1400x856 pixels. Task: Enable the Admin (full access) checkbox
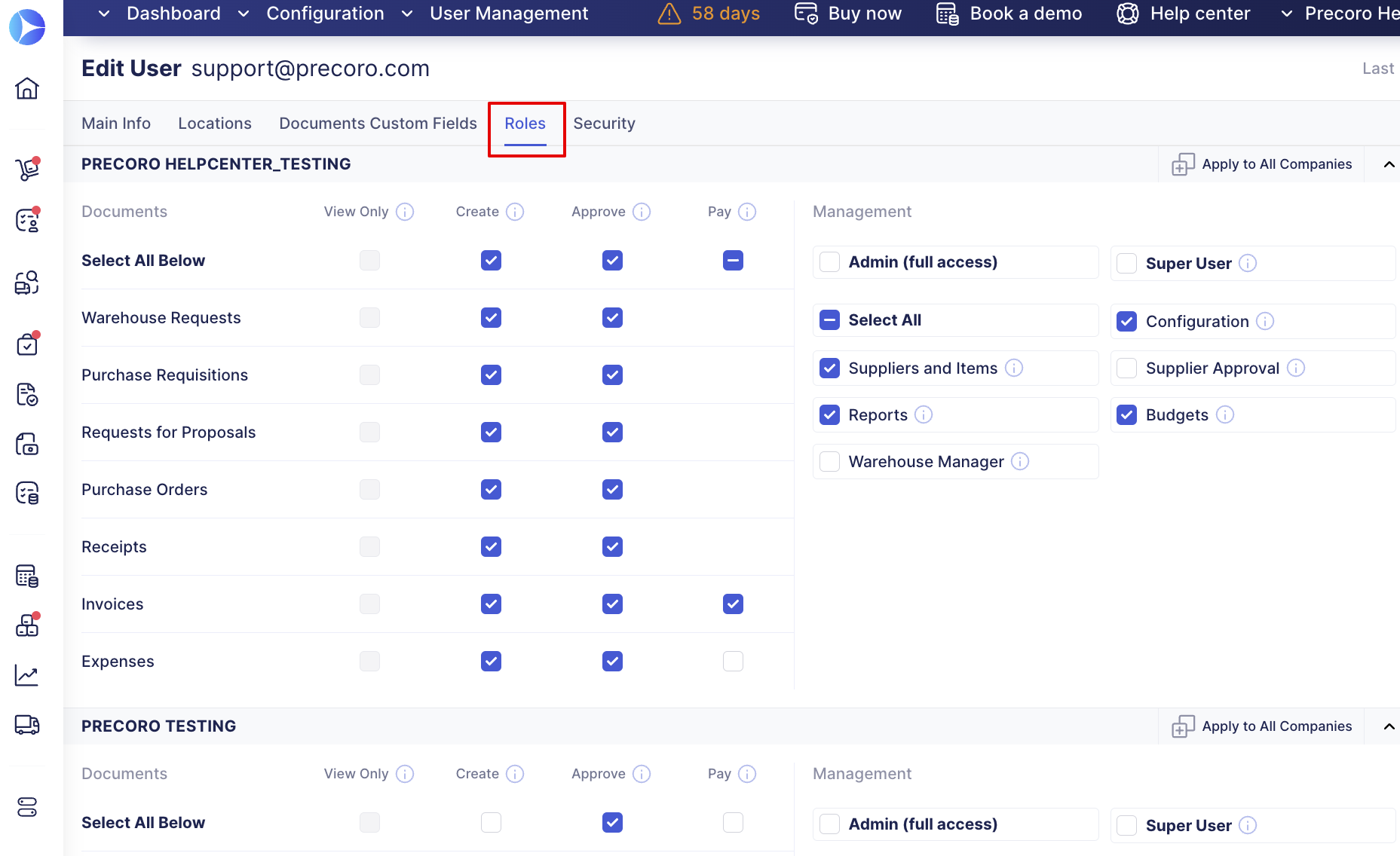pos(829,262)
